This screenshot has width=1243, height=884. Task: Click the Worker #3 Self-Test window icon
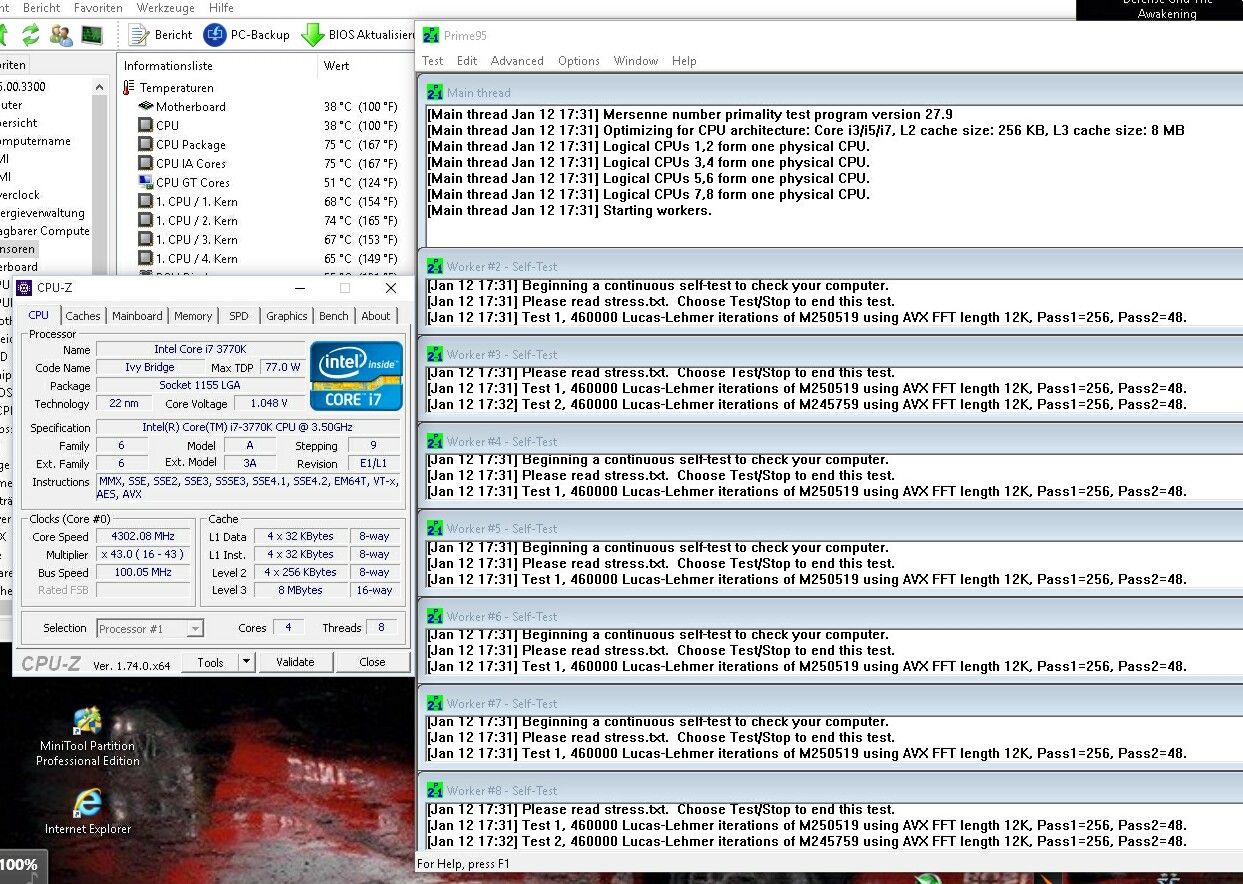coord(435,355)
